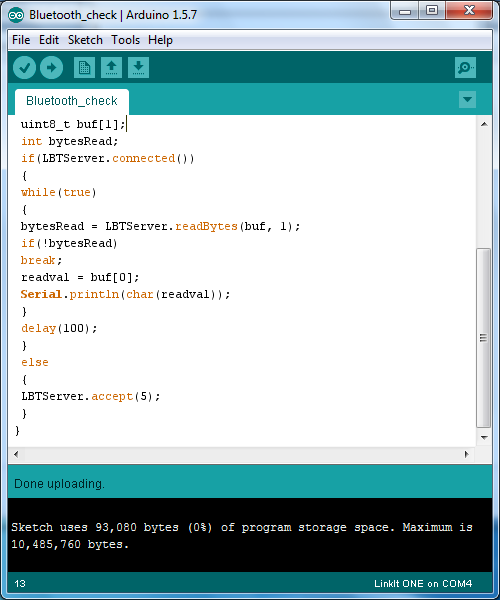The width and height of the screenshot is (500, 600).
Task: Click the Verify checkmark button
Action: click(24, 68)
